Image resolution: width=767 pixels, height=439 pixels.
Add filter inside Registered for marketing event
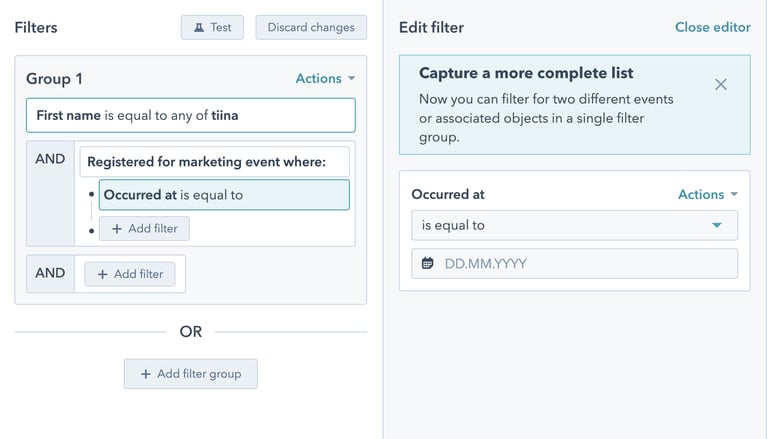click(x=144, y=229)
